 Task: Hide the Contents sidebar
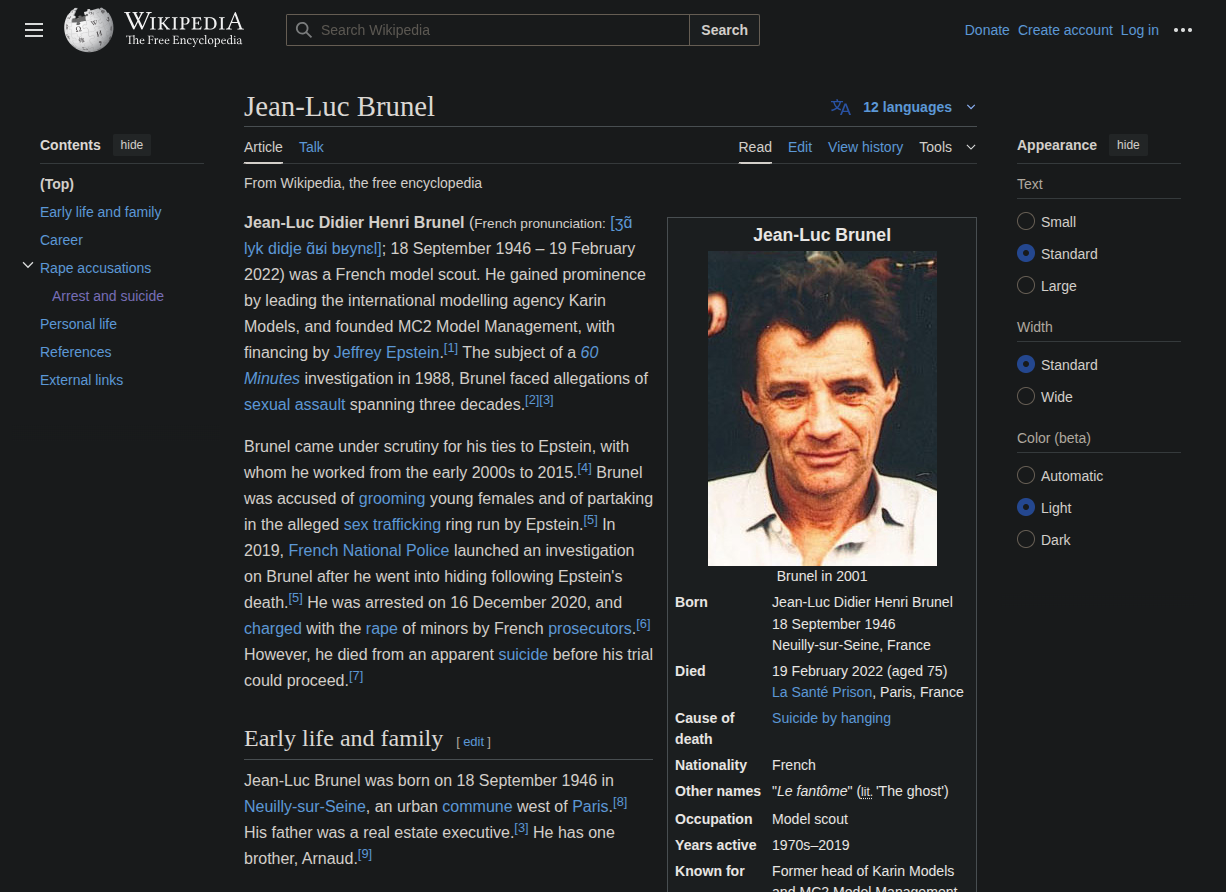tap(132, 145)
